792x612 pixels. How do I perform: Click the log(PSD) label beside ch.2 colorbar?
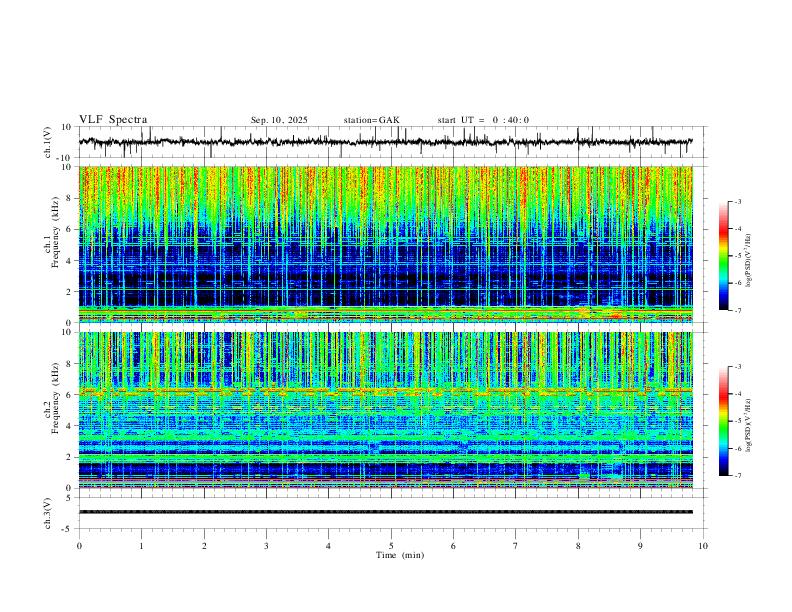(x=749, y=424)
